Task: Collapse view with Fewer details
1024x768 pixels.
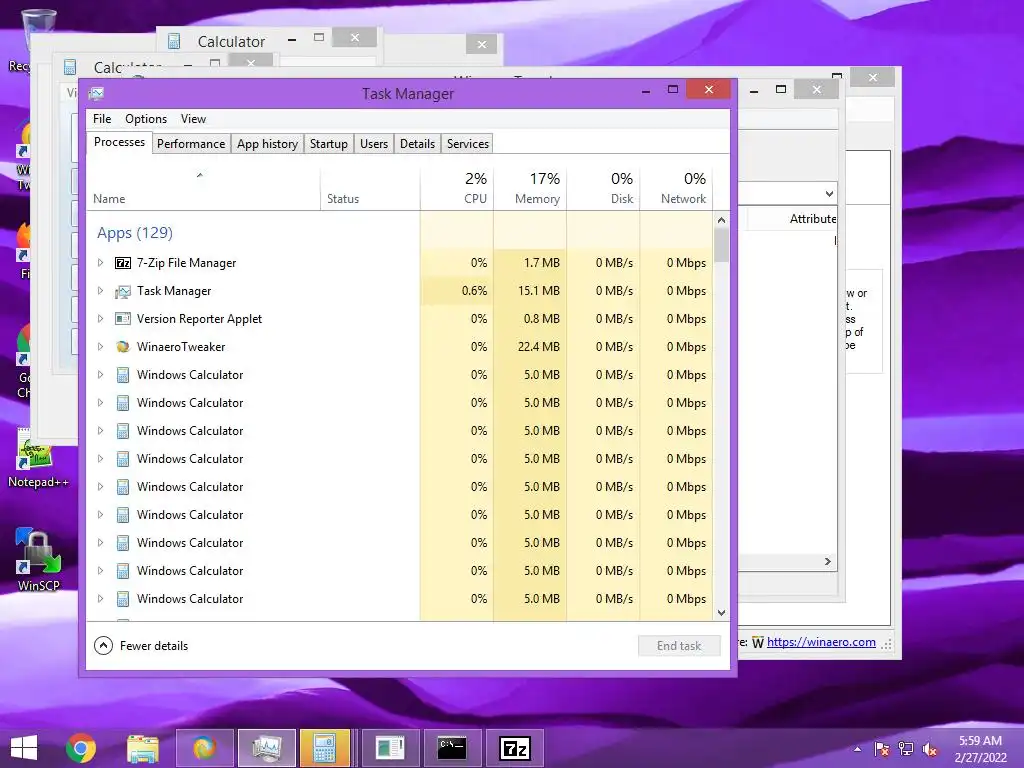Action: coord(141,646)
